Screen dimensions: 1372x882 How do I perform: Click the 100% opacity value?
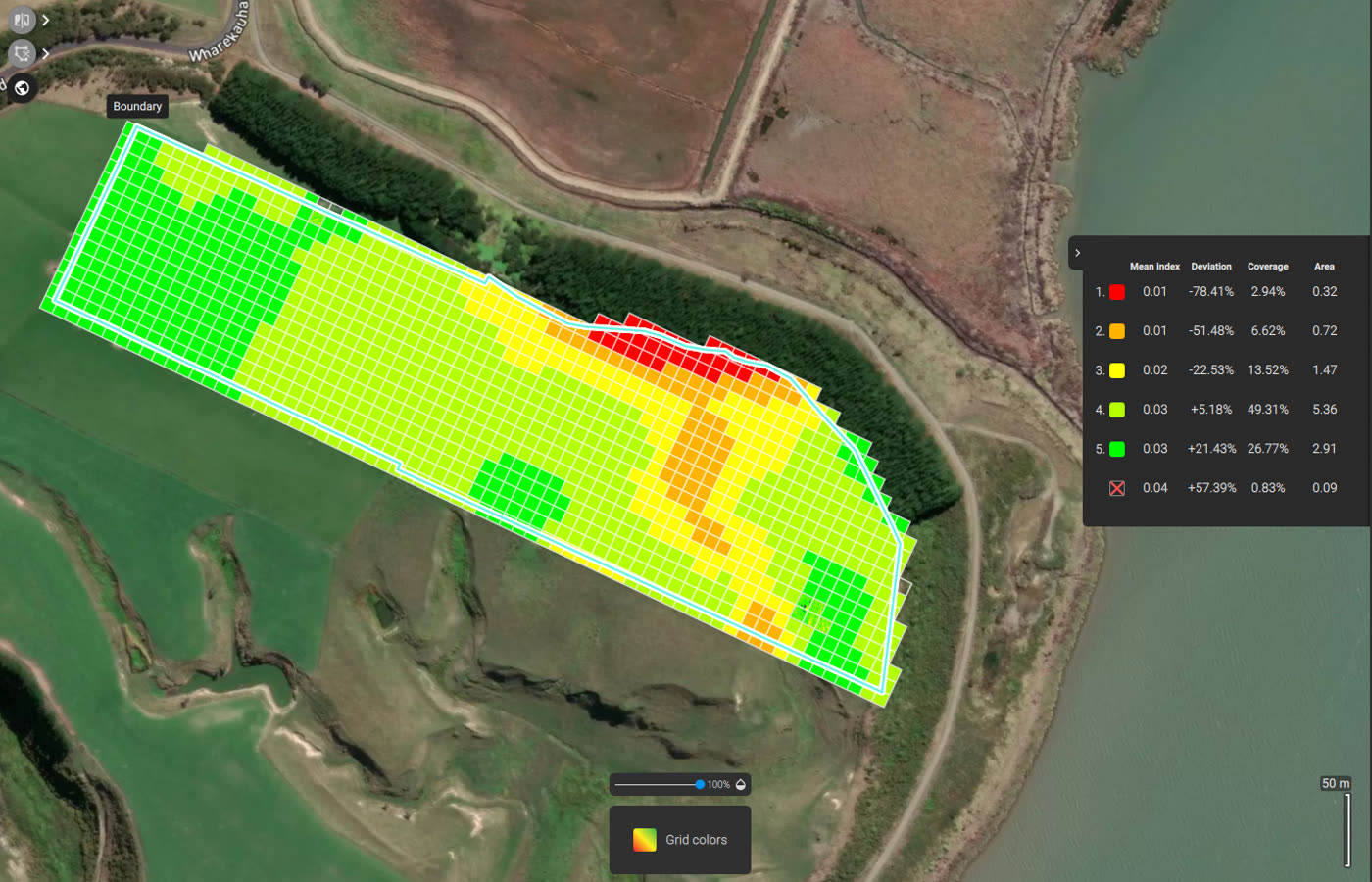click(x=718, y=785)
